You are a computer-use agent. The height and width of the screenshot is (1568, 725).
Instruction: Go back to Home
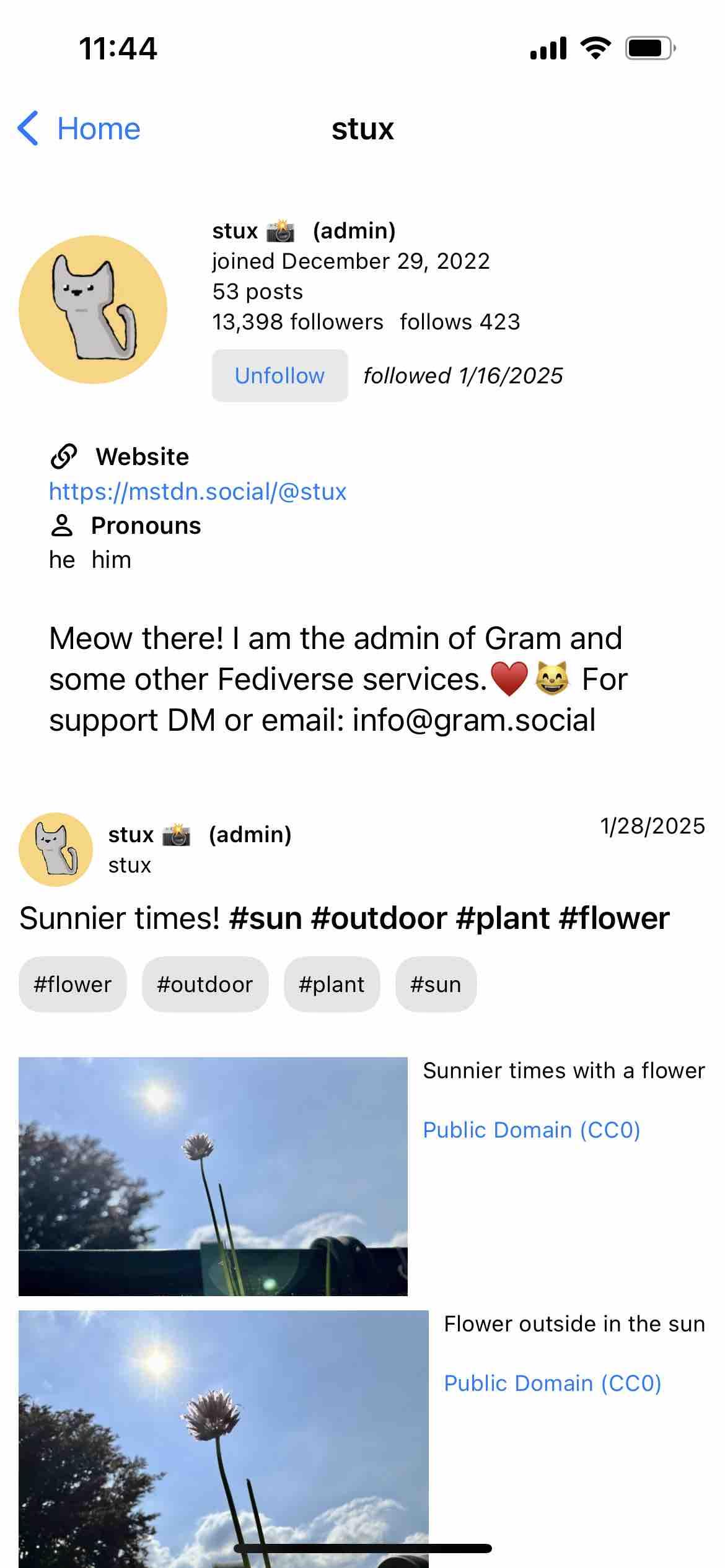point(99,129)
